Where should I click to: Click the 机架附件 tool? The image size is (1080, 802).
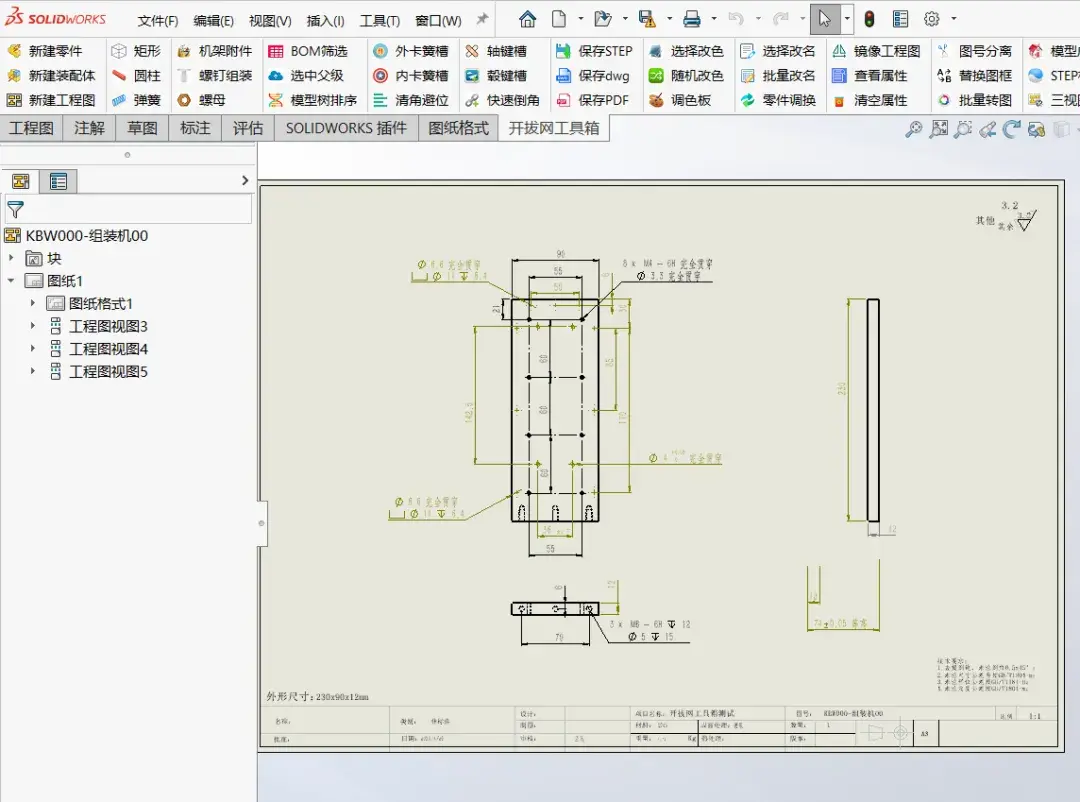pyautogui.click(x=215, y=51)
